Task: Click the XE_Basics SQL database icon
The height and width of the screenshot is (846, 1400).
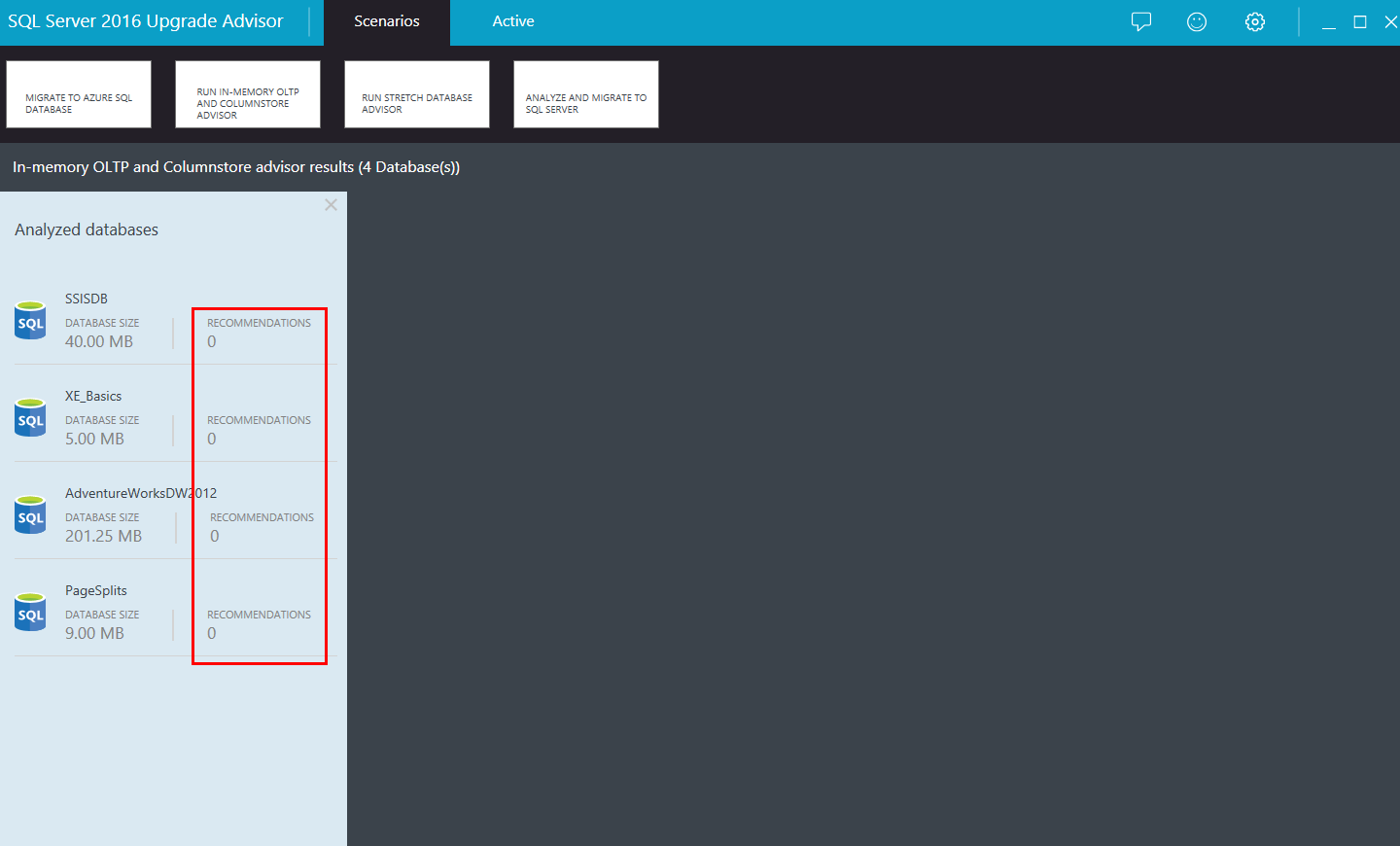Action: 30,418
